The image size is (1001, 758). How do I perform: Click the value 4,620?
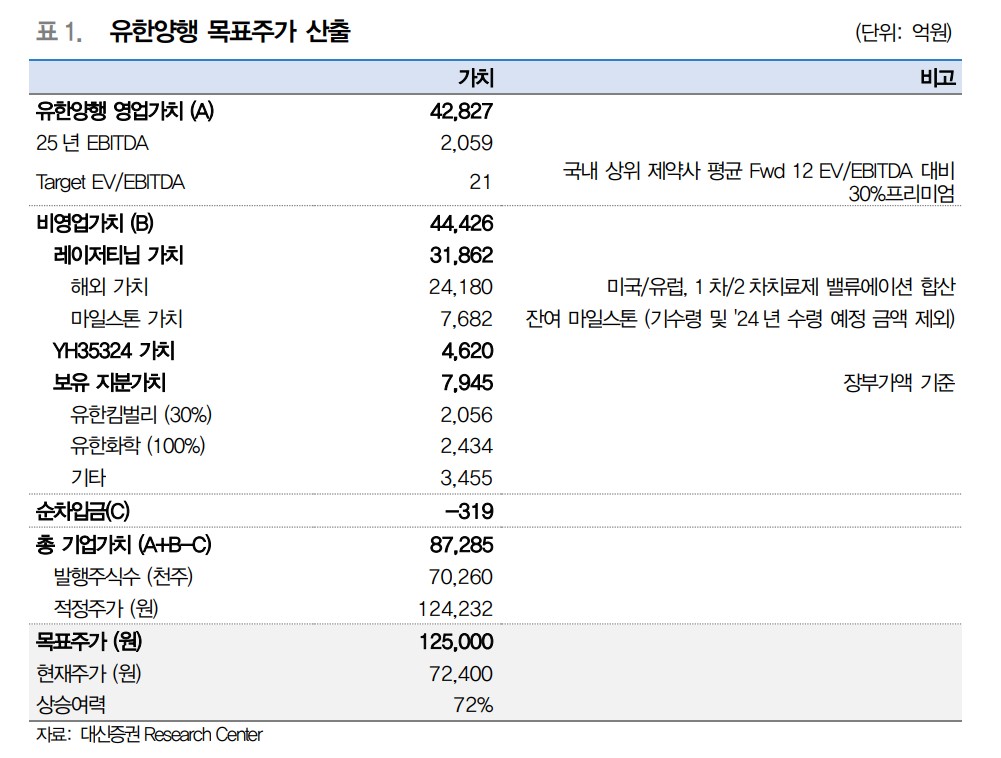pos(467,351)
